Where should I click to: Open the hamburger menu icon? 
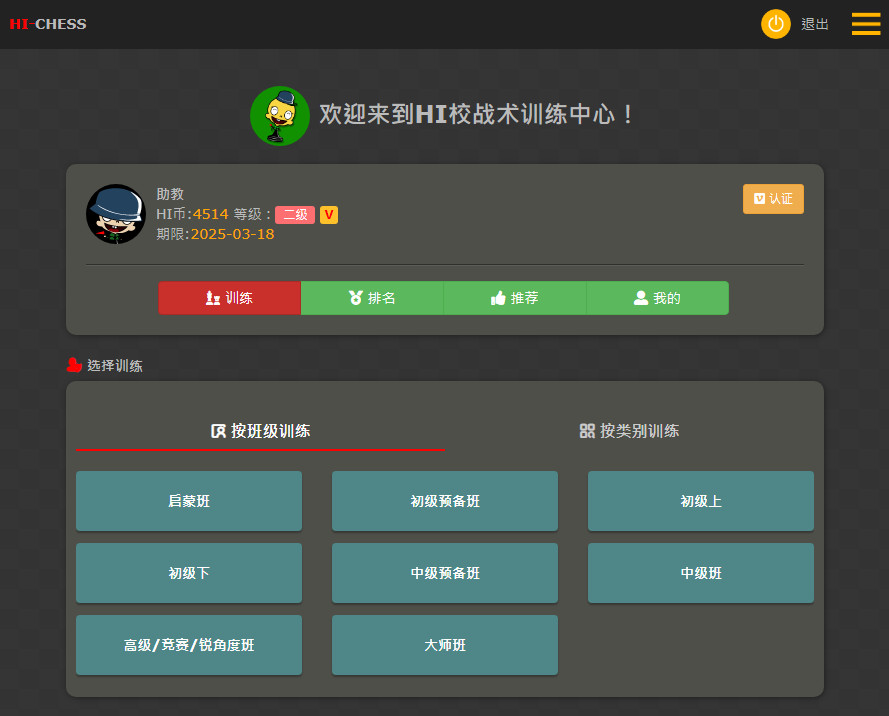[866, 24]
